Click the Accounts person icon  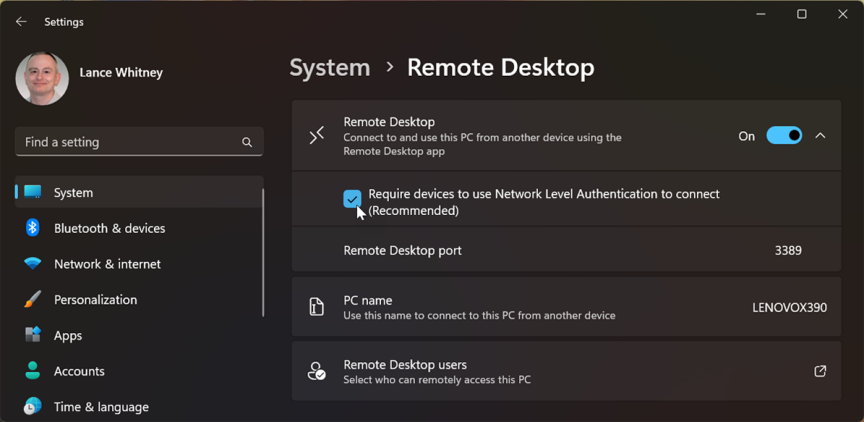click(x=33, y=371)
